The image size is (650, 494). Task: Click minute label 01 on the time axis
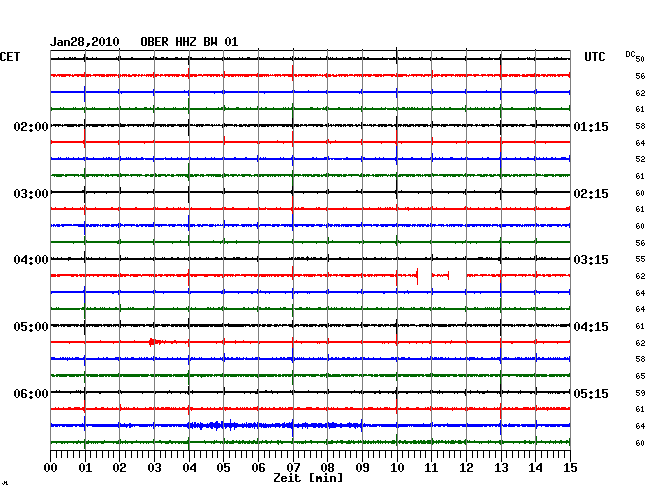85,467
